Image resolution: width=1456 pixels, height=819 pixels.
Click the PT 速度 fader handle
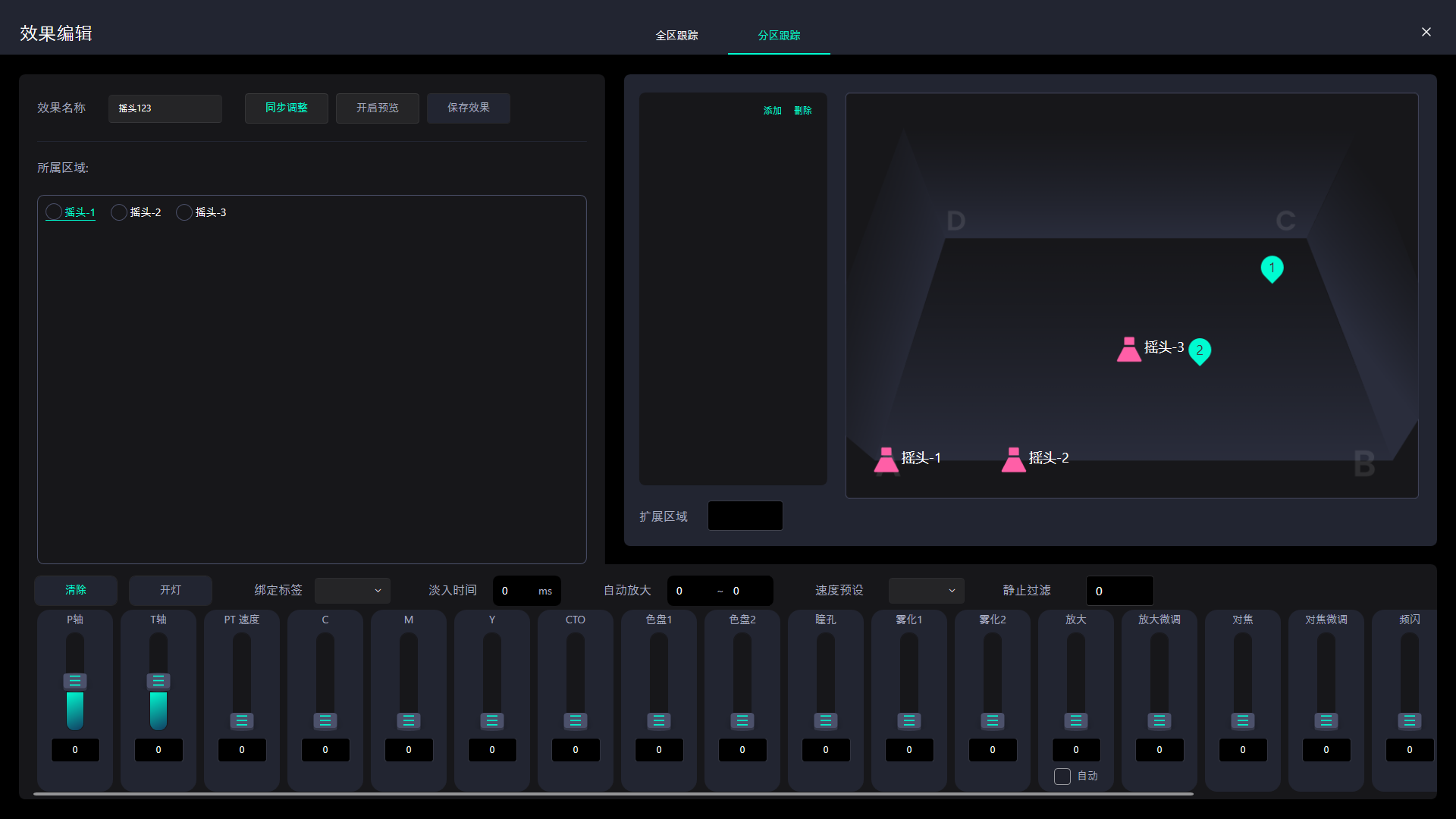point(242,720)
